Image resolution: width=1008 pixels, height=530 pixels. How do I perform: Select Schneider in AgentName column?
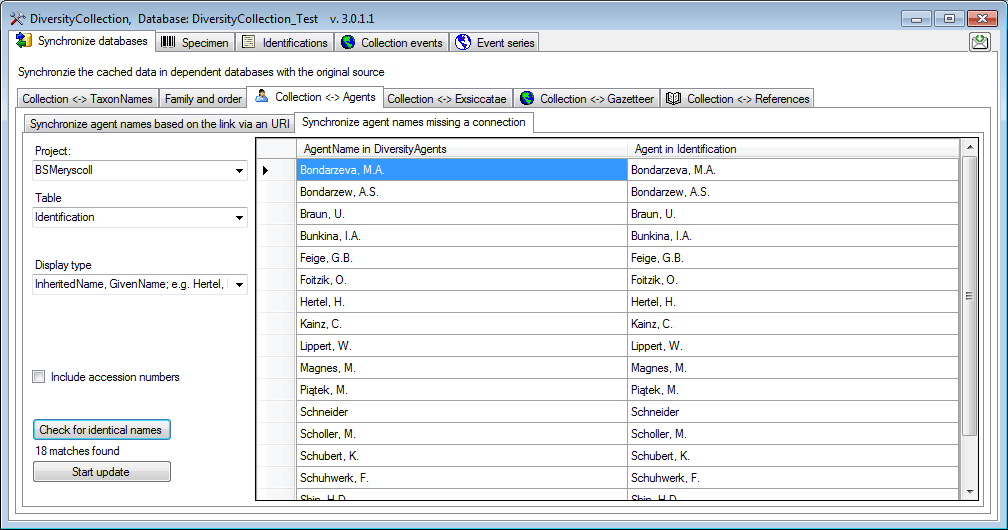(x=462, y=412)
